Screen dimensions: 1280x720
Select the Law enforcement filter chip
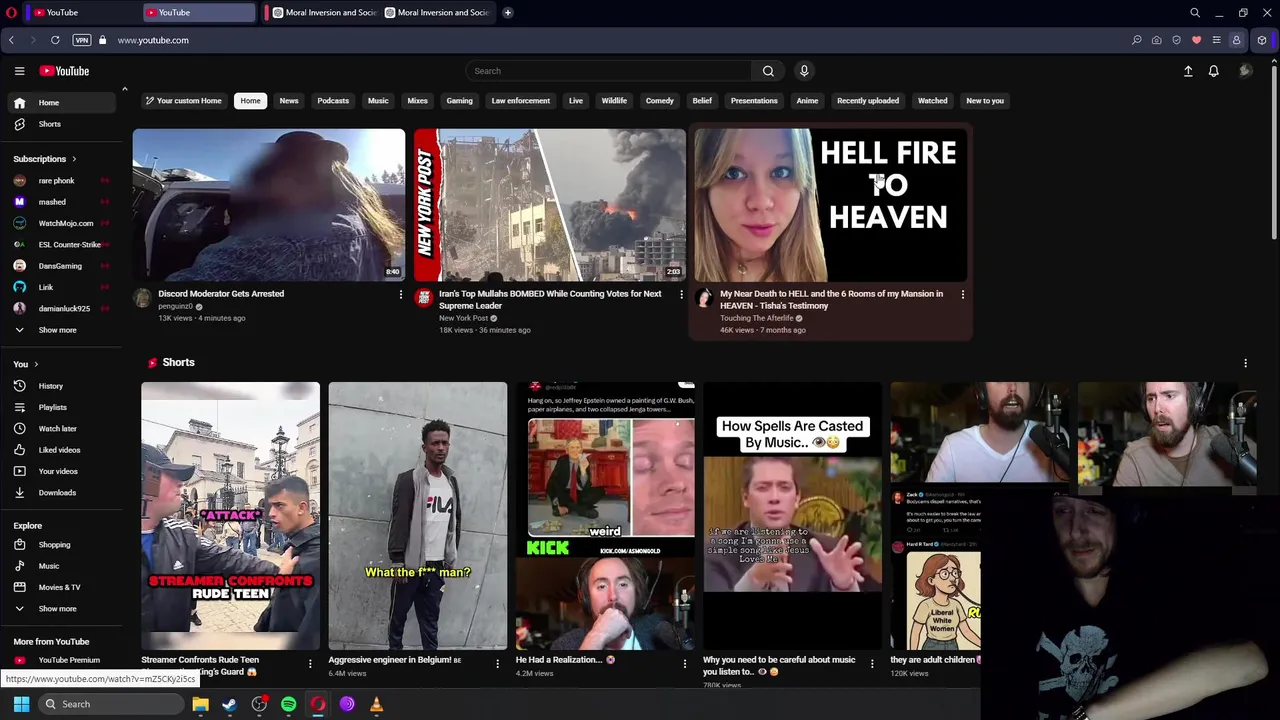click(520, 101)
